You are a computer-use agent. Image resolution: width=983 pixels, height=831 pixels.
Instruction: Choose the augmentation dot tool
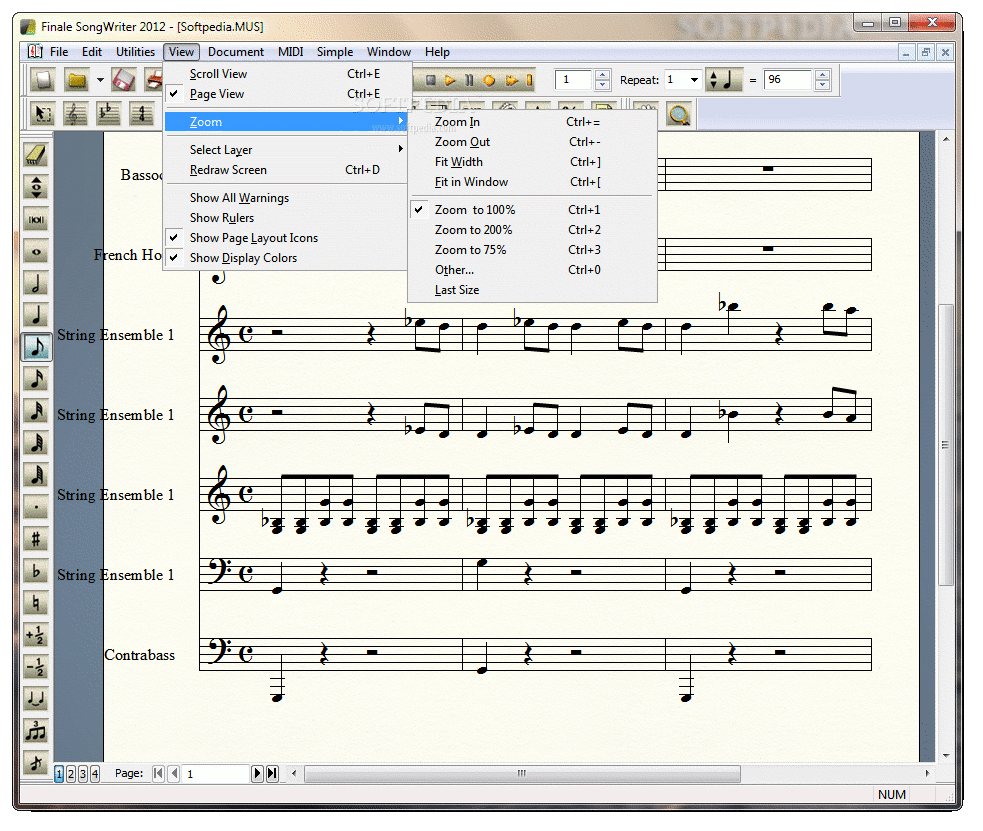[36, 507]
